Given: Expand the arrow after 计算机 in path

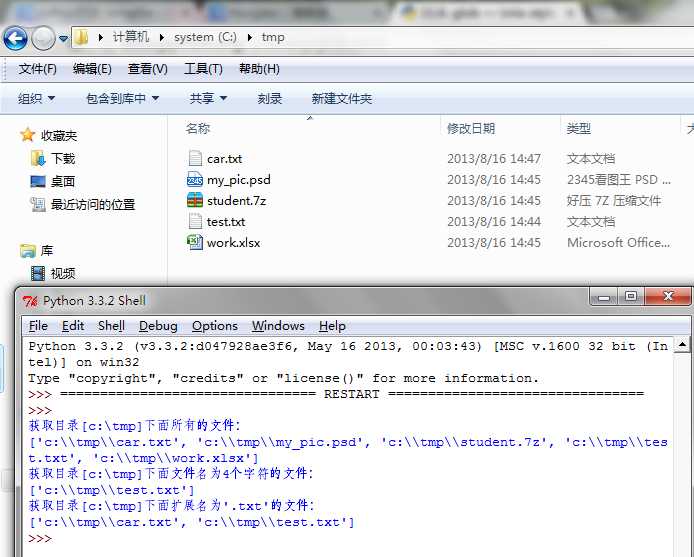Looking at the screenshot, I should 162,38.
